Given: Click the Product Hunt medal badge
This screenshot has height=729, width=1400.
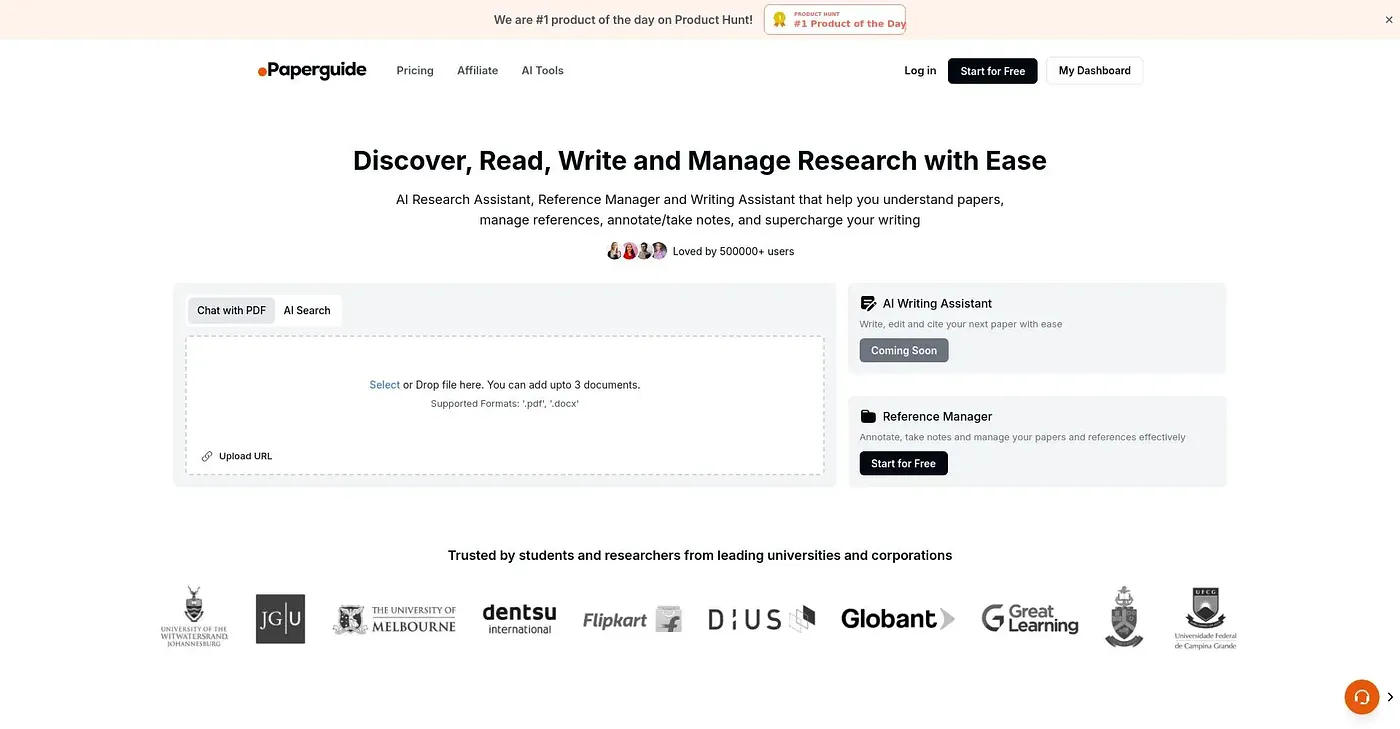Looking at the screenshot, I should [x=835, y=20].
